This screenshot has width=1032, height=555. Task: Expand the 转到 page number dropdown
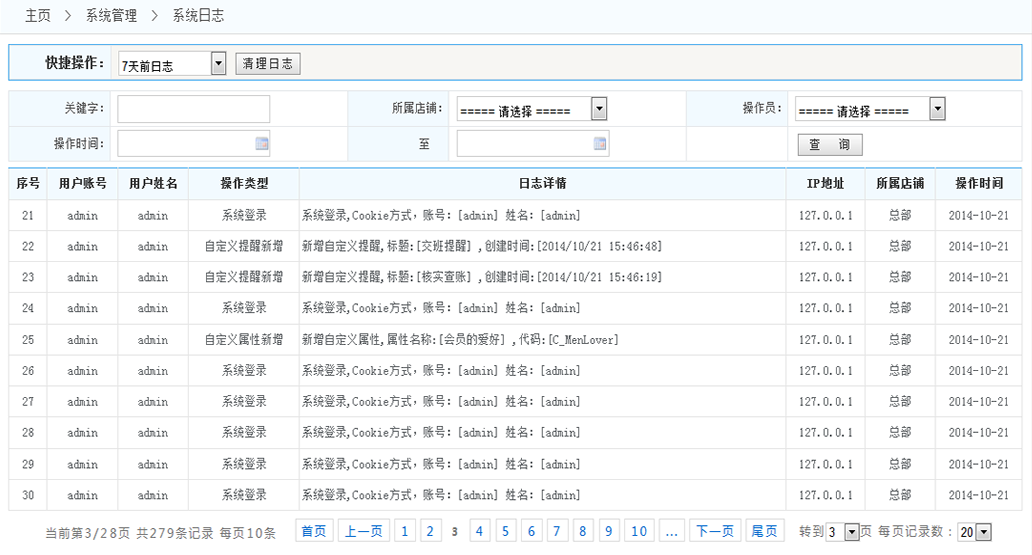point(851,533)
